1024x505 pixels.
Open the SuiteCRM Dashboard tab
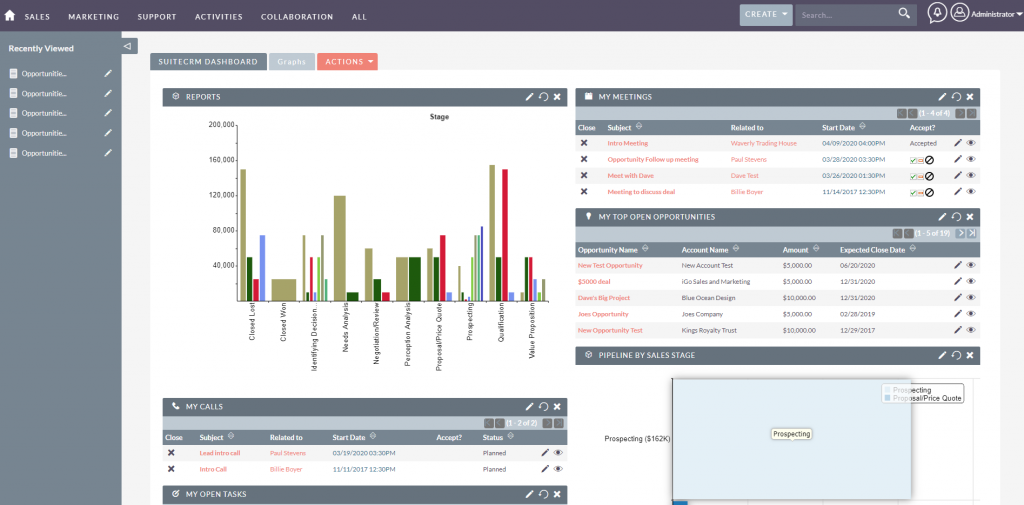(208, 61)
